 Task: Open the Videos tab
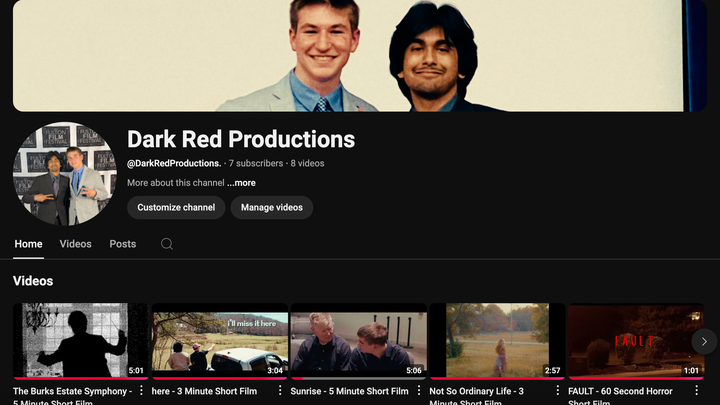pos(75,244)
